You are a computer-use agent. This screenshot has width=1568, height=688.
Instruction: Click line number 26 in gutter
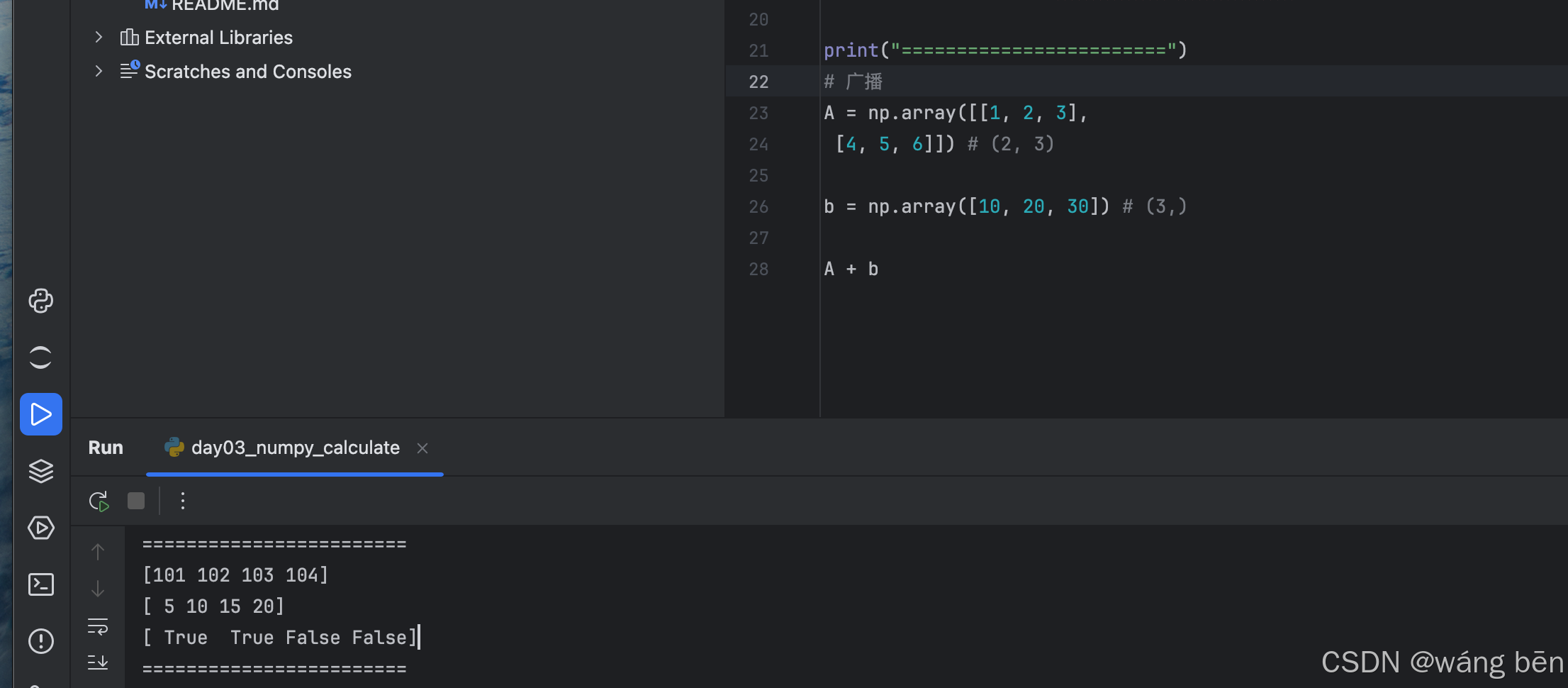[x=758, y=206]
